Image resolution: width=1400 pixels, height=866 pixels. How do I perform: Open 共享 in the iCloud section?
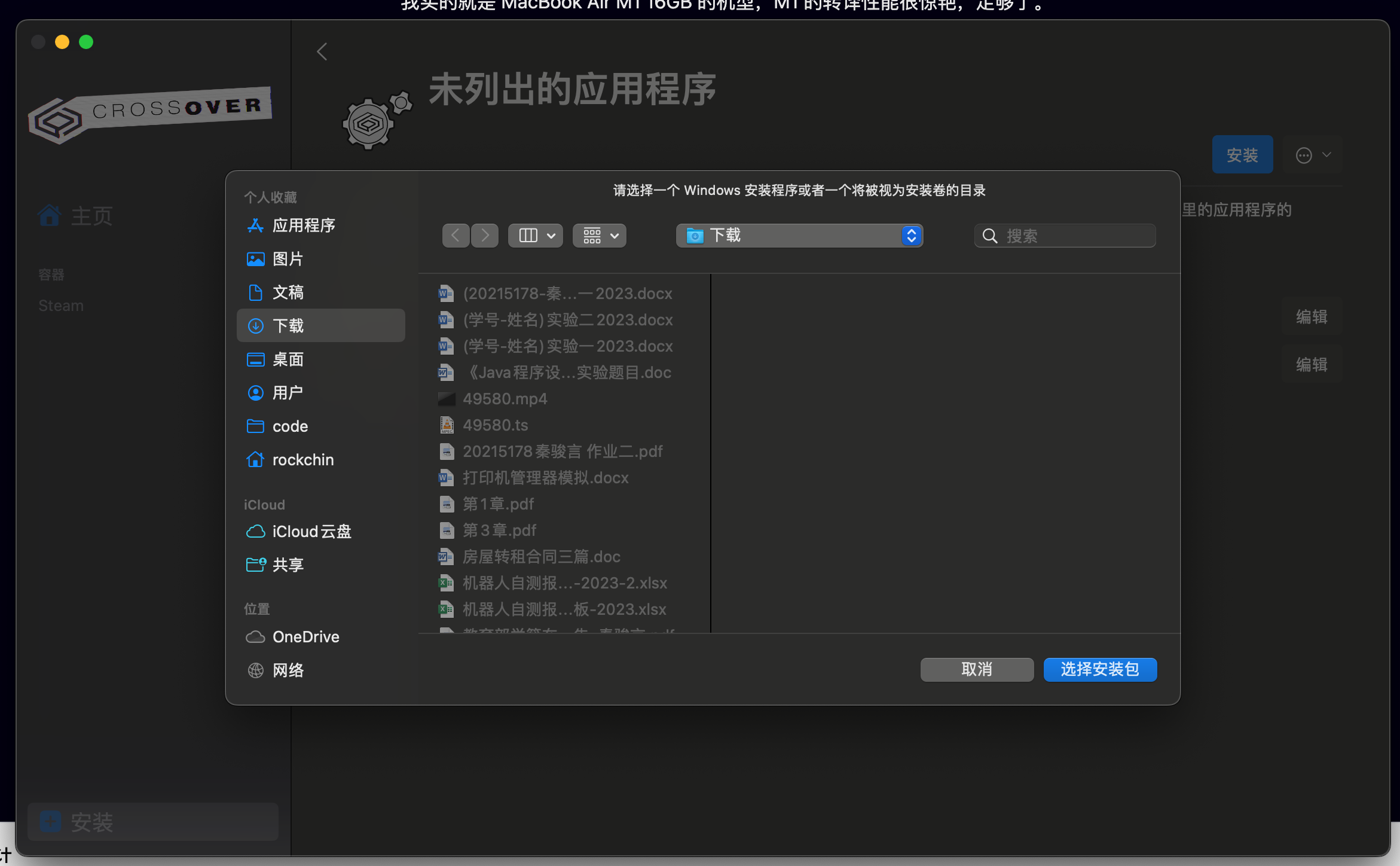click(288, 565)
